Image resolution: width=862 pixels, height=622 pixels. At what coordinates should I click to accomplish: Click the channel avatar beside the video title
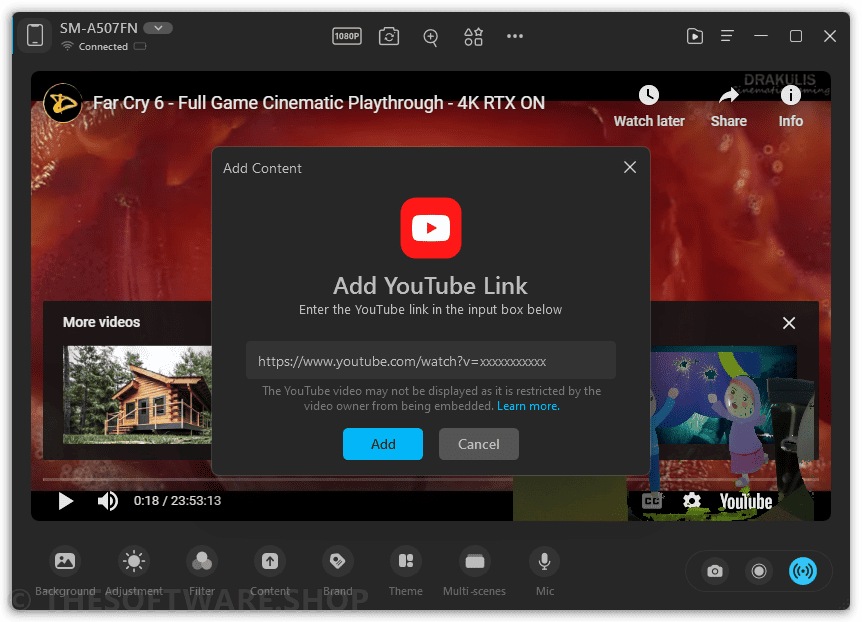[63, 103]
